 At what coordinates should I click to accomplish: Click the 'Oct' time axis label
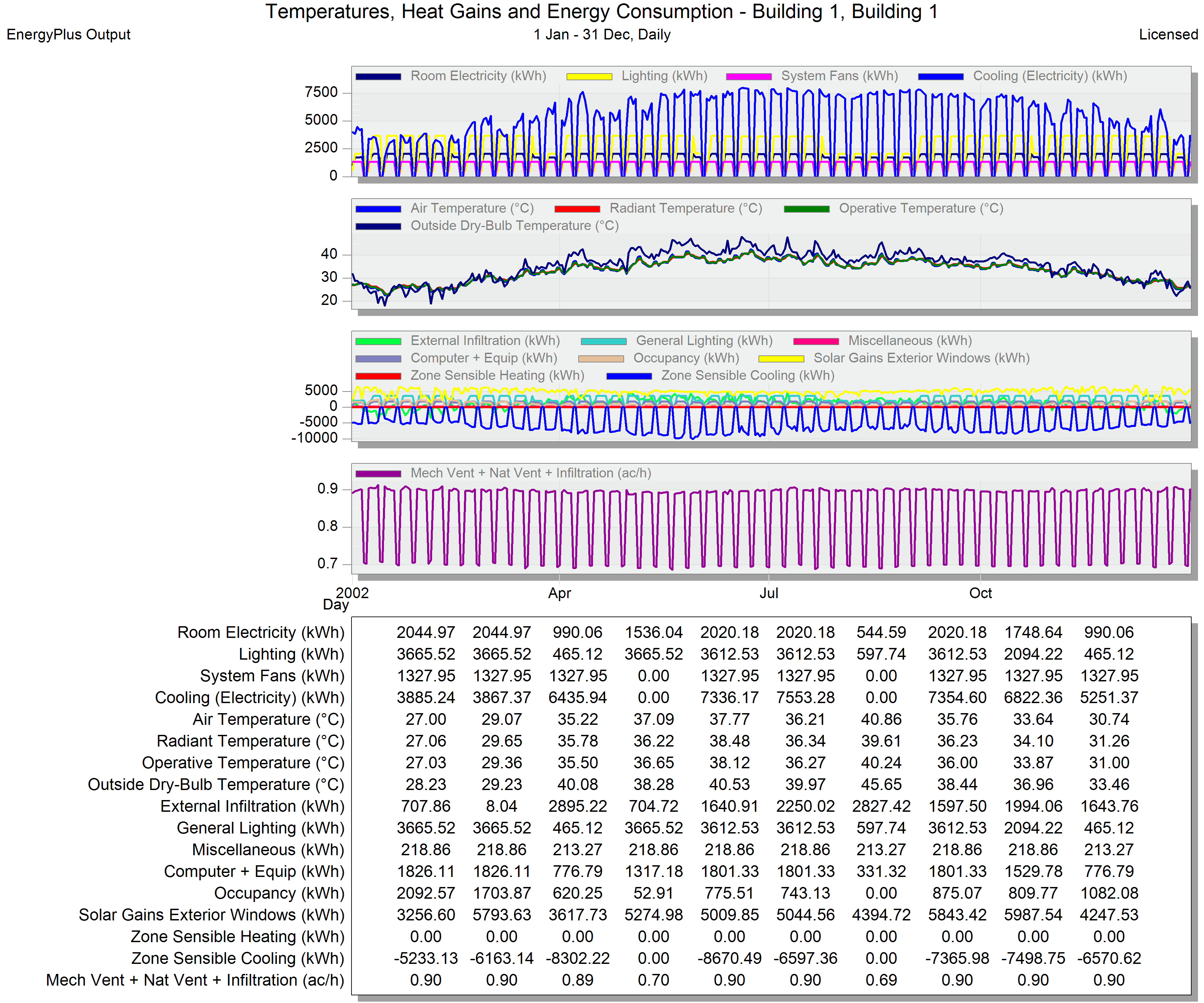980,593
